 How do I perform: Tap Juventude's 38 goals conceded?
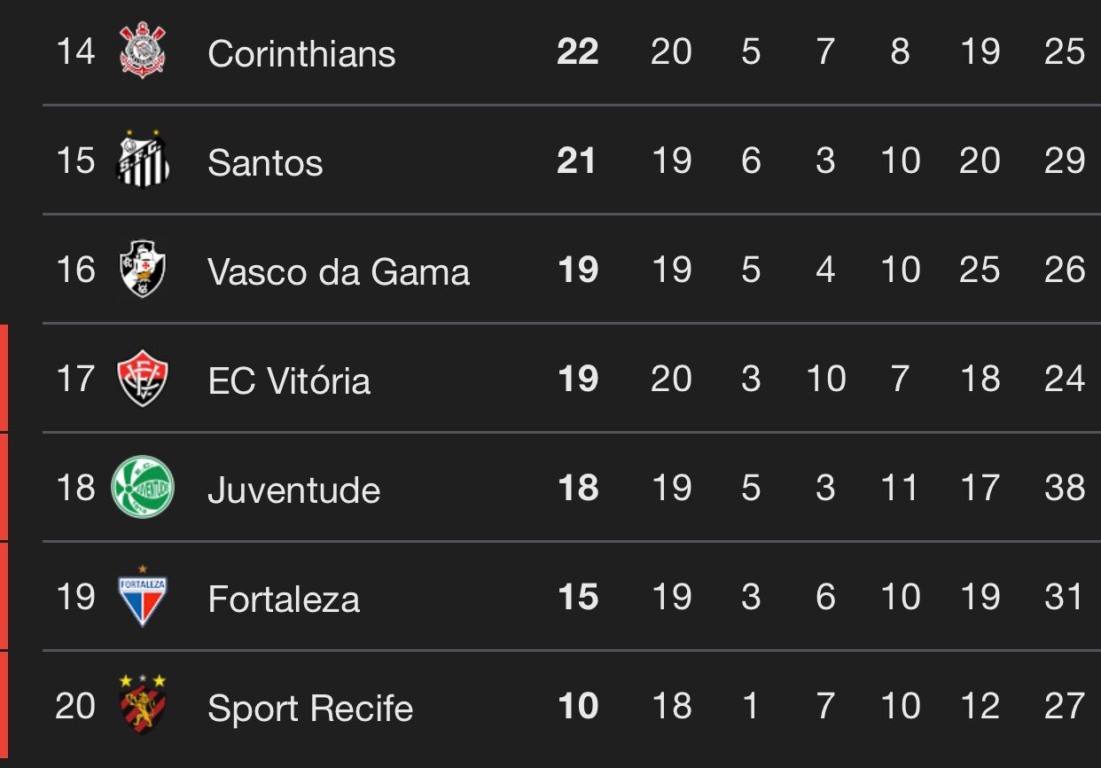pos(1064,487)
